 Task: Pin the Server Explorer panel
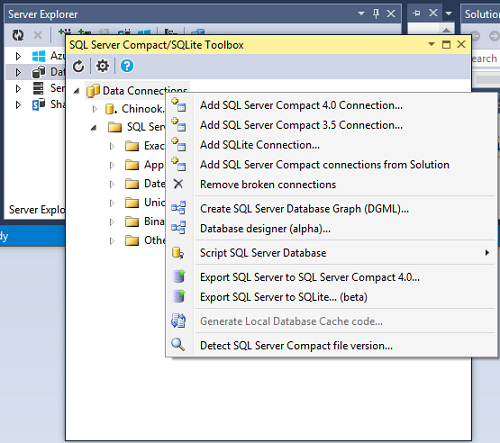[x=376, y=14]
